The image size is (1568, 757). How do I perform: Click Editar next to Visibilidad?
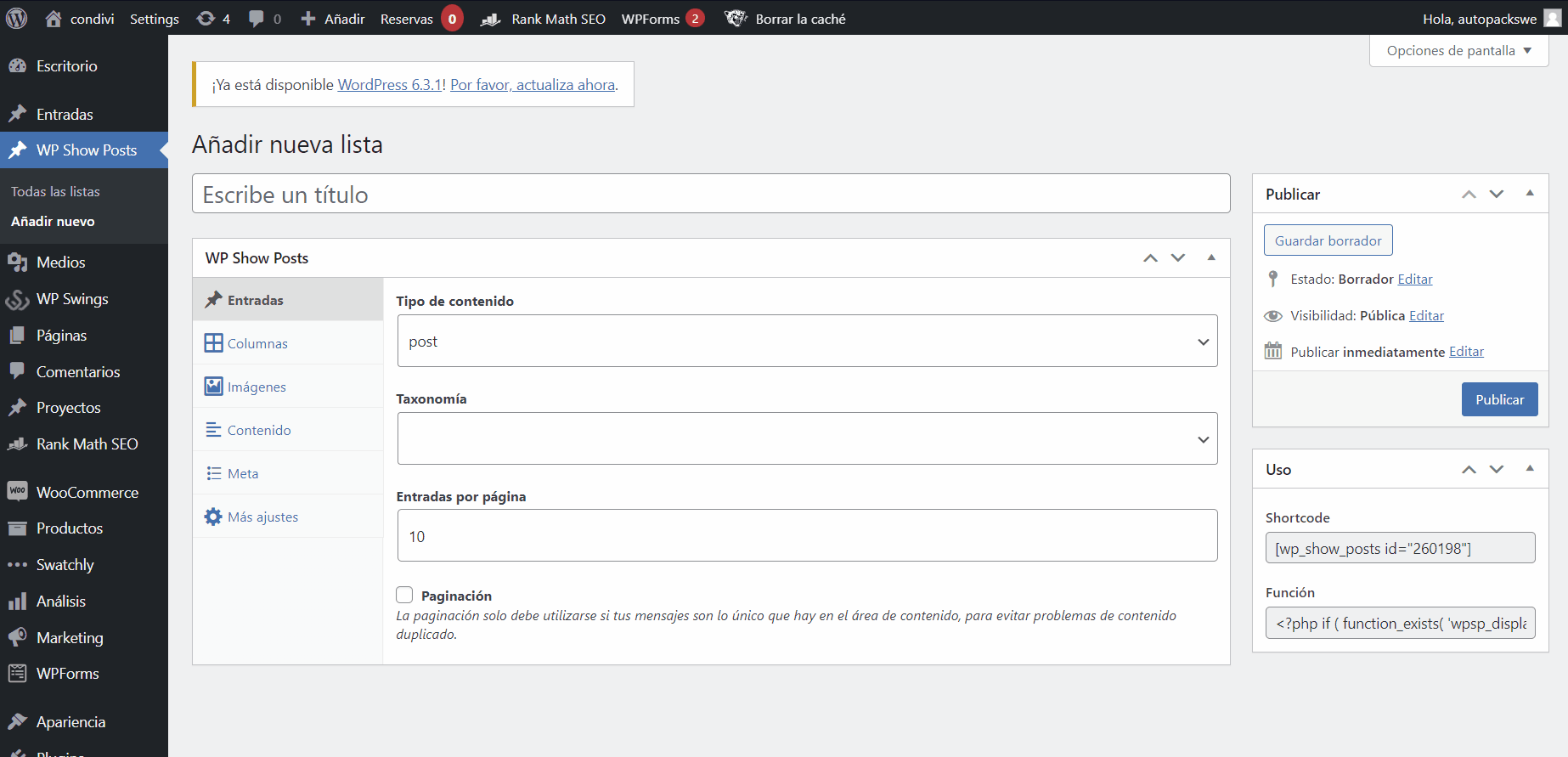coord(1426,315)
